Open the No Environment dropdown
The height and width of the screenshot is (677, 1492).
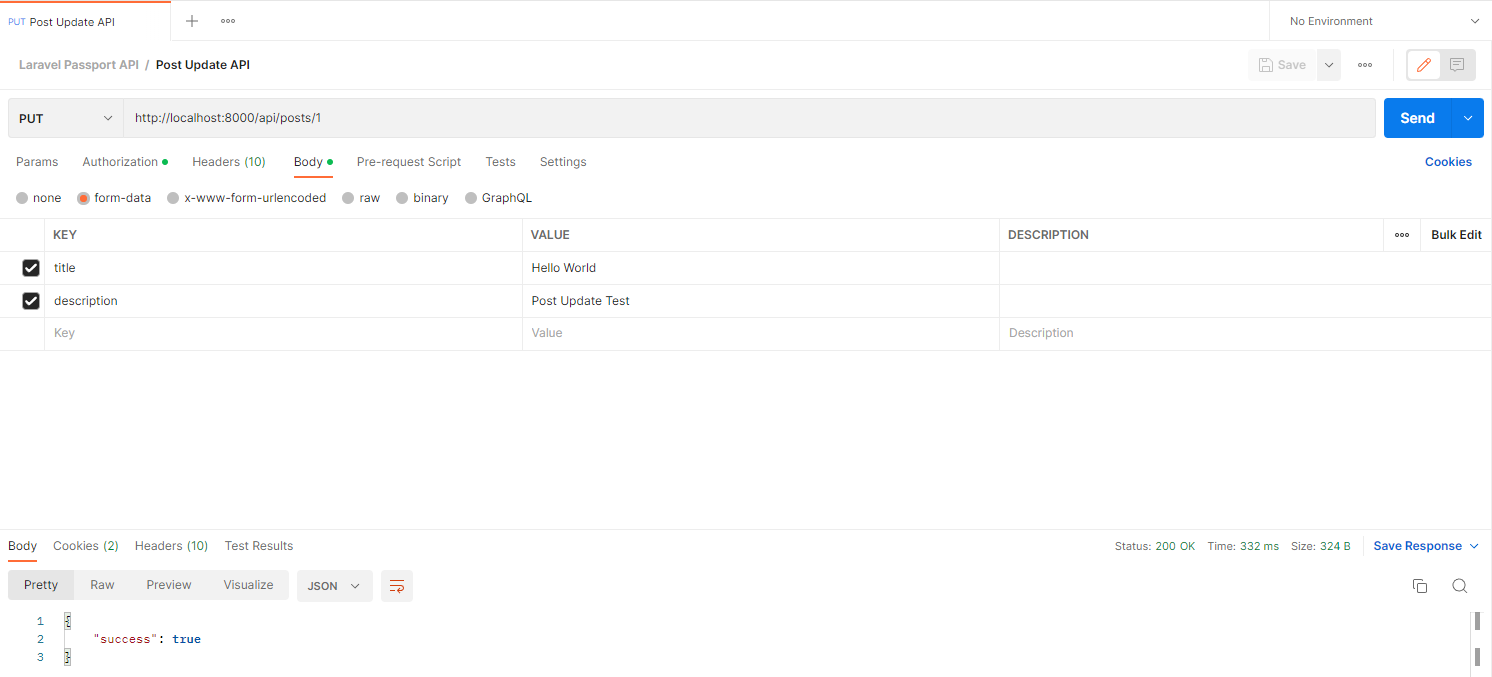point(1378,20)
